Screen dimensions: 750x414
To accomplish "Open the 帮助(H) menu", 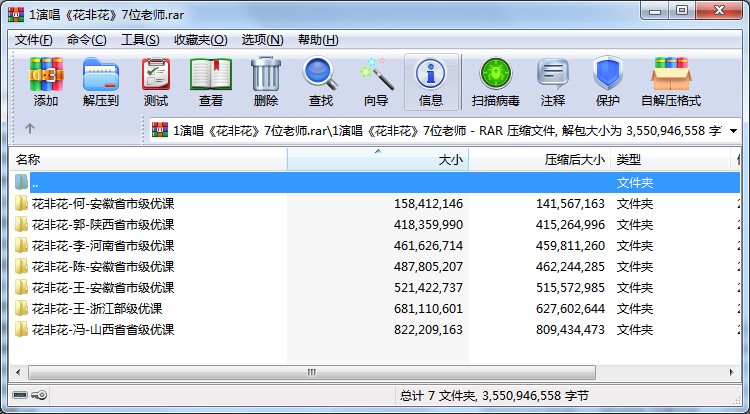I will pyautogui.click(x=318, y=40).
